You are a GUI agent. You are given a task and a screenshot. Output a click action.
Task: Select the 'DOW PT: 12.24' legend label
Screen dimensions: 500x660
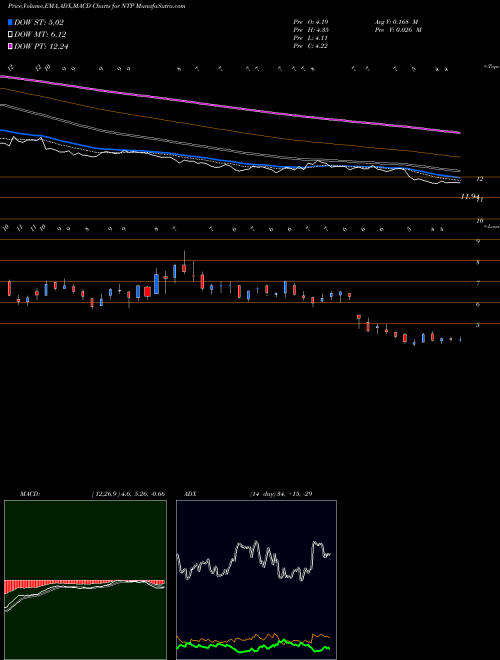click(x=41, y=46)
